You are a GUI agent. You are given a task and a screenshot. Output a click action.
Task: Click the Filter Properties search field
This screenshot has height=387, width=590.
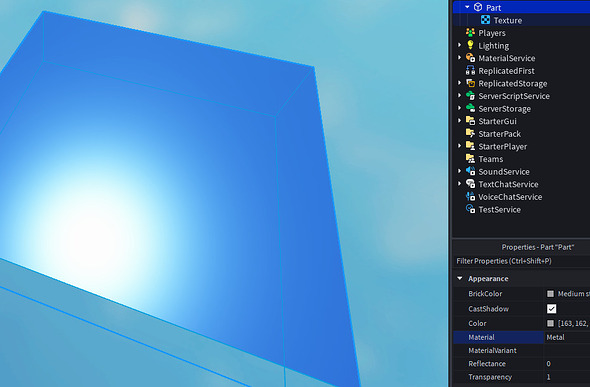(x=522, y=261)
